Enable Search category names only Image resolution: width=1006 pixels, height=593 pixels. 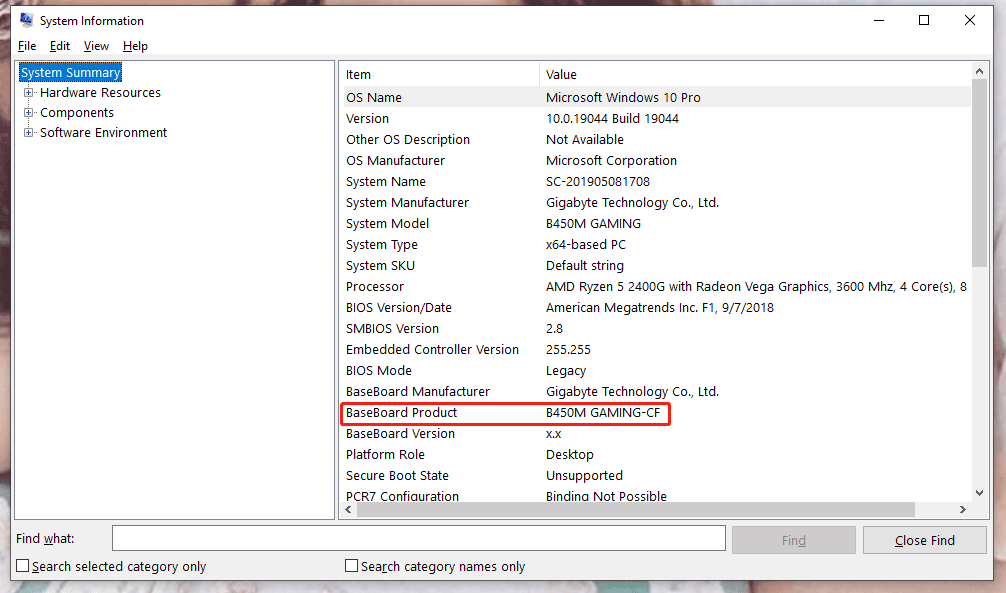[351, 566]
